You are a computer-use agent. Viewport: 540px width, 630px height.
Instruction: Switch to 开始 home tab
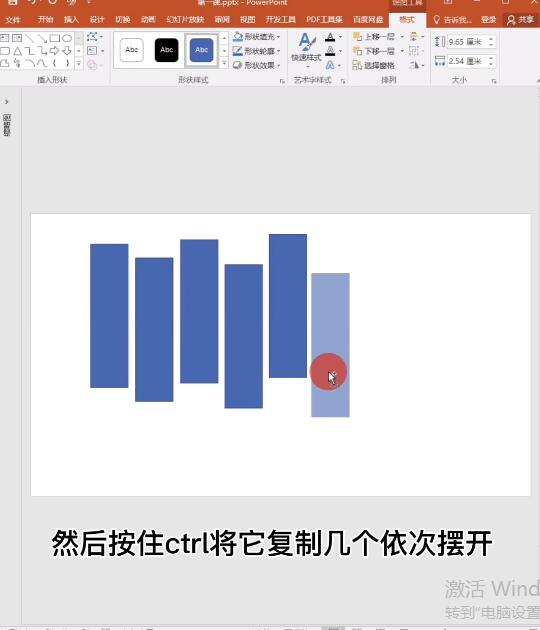[x=45, y=20]
